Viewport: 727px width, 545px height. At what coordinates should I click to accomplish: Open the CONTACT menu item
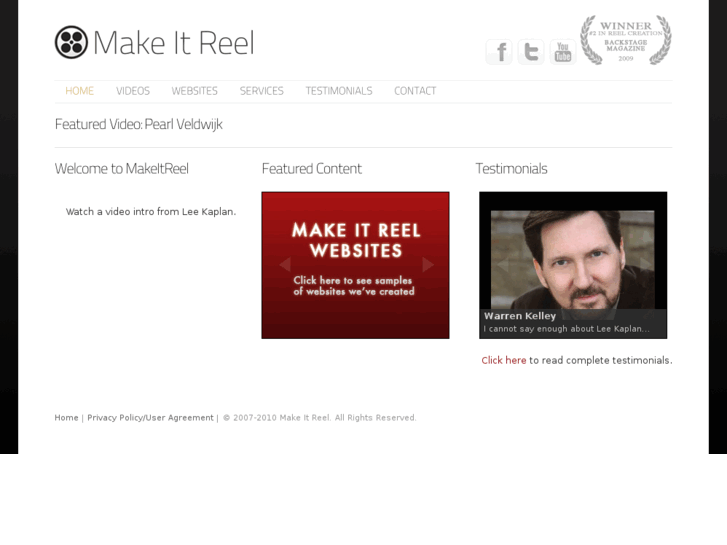point(415,91)
